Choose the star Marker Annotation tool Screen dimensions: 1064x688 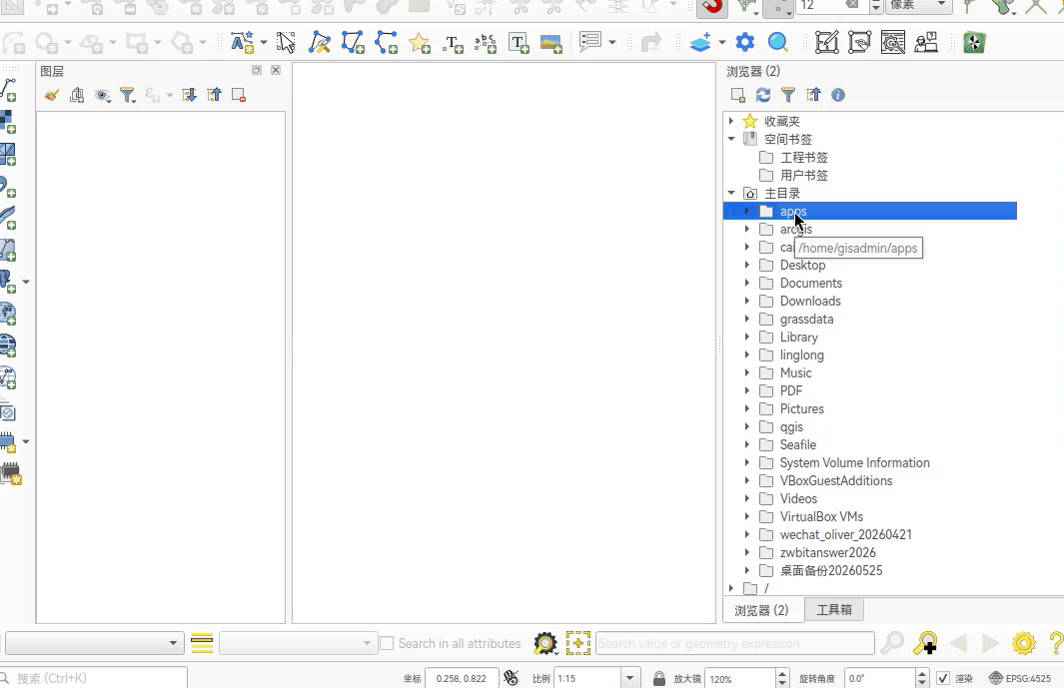(419, 43)
